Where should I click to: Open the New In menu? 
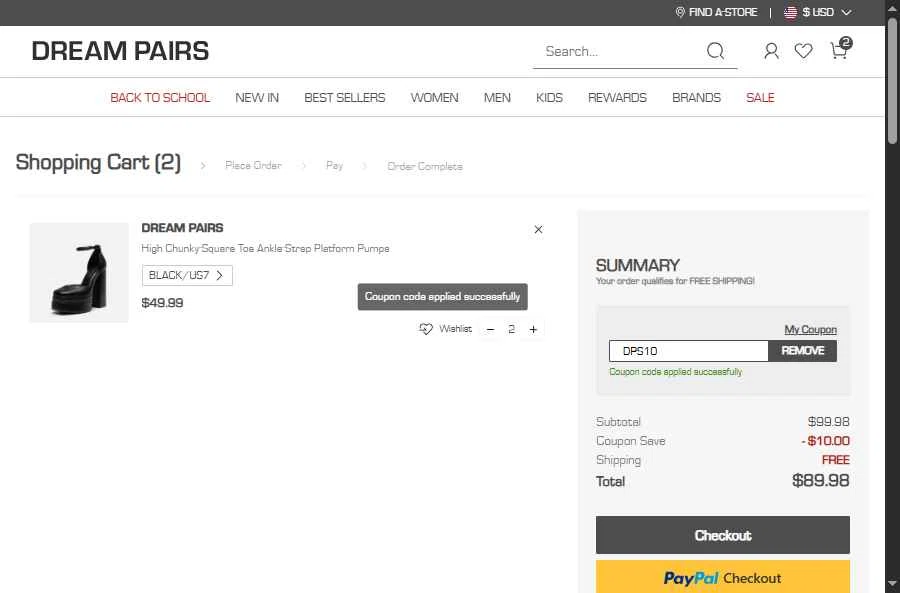coord(257,98)
